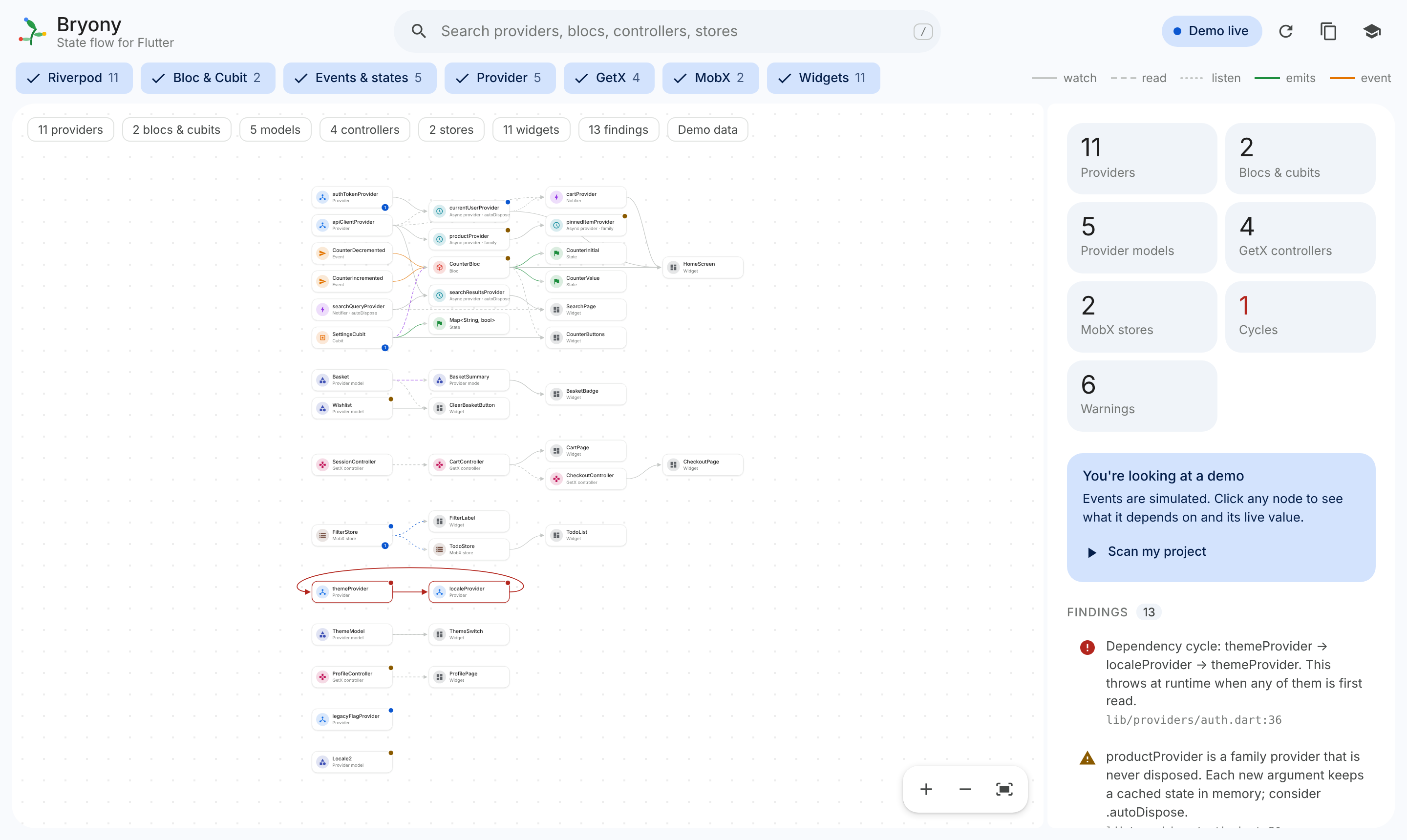Open the 1 Cycles stat card
Image resolution: width=1407 pixels, height=840 pixels.
point(1300,317)
